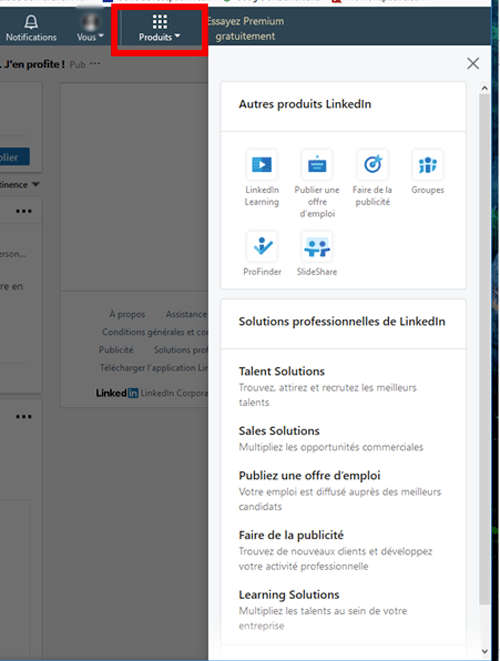Select Sales Solutions link
Image resolution: width=500 pixels, height=661 pixels.
[x=279, y=431]
